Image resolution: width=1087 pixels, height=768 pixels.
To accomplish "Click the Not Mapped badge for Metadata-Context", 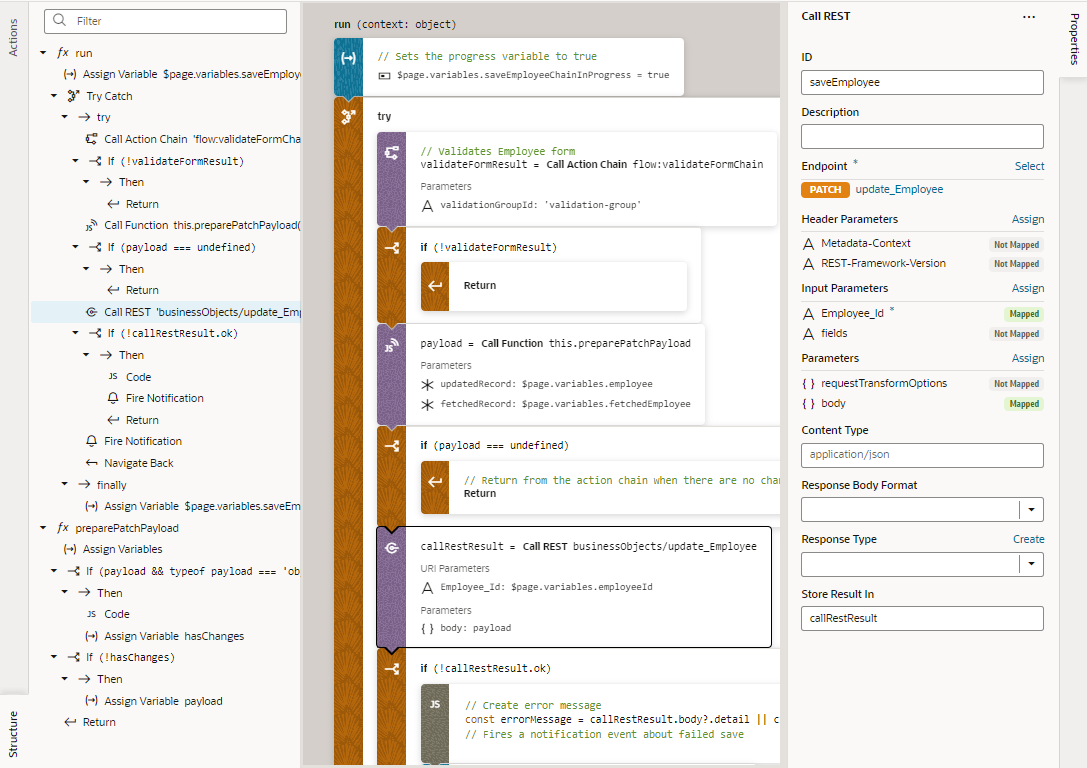I will pyautogui.click(x=1016, y=245).
